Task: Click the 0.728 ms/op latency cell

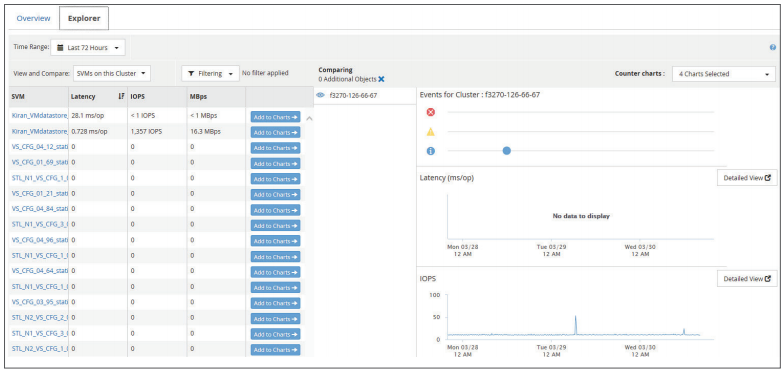Action: coord(90,132)
